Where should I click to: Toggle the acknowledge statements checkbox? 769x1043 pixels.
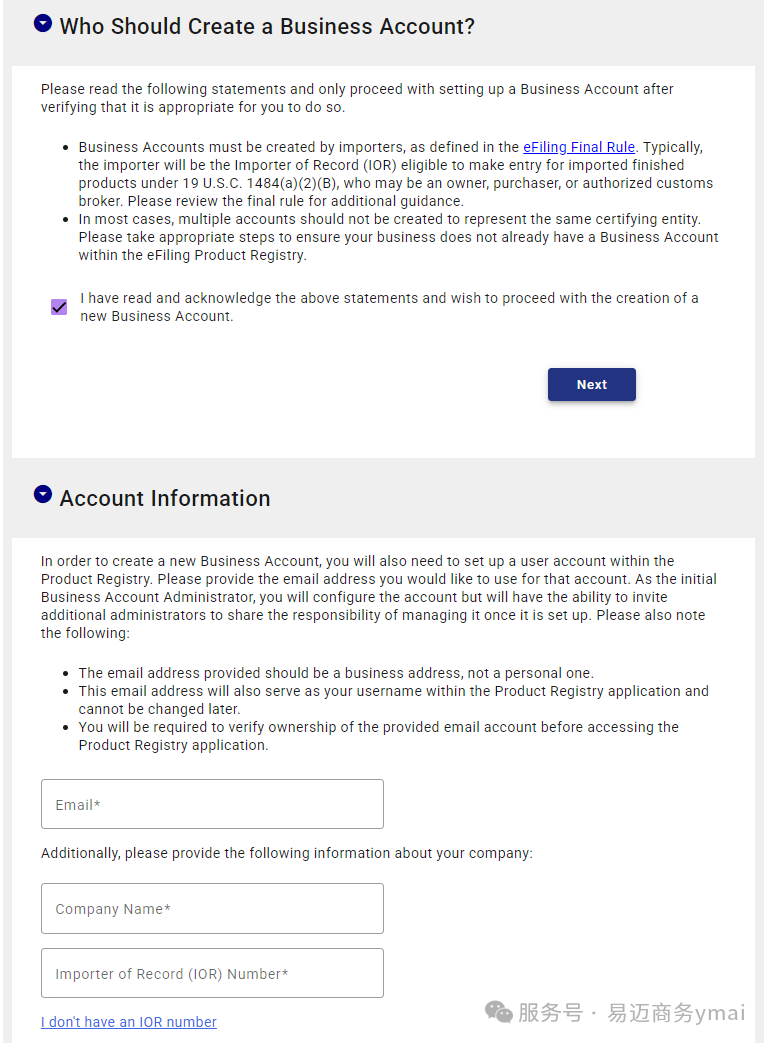tap(59, 307)
